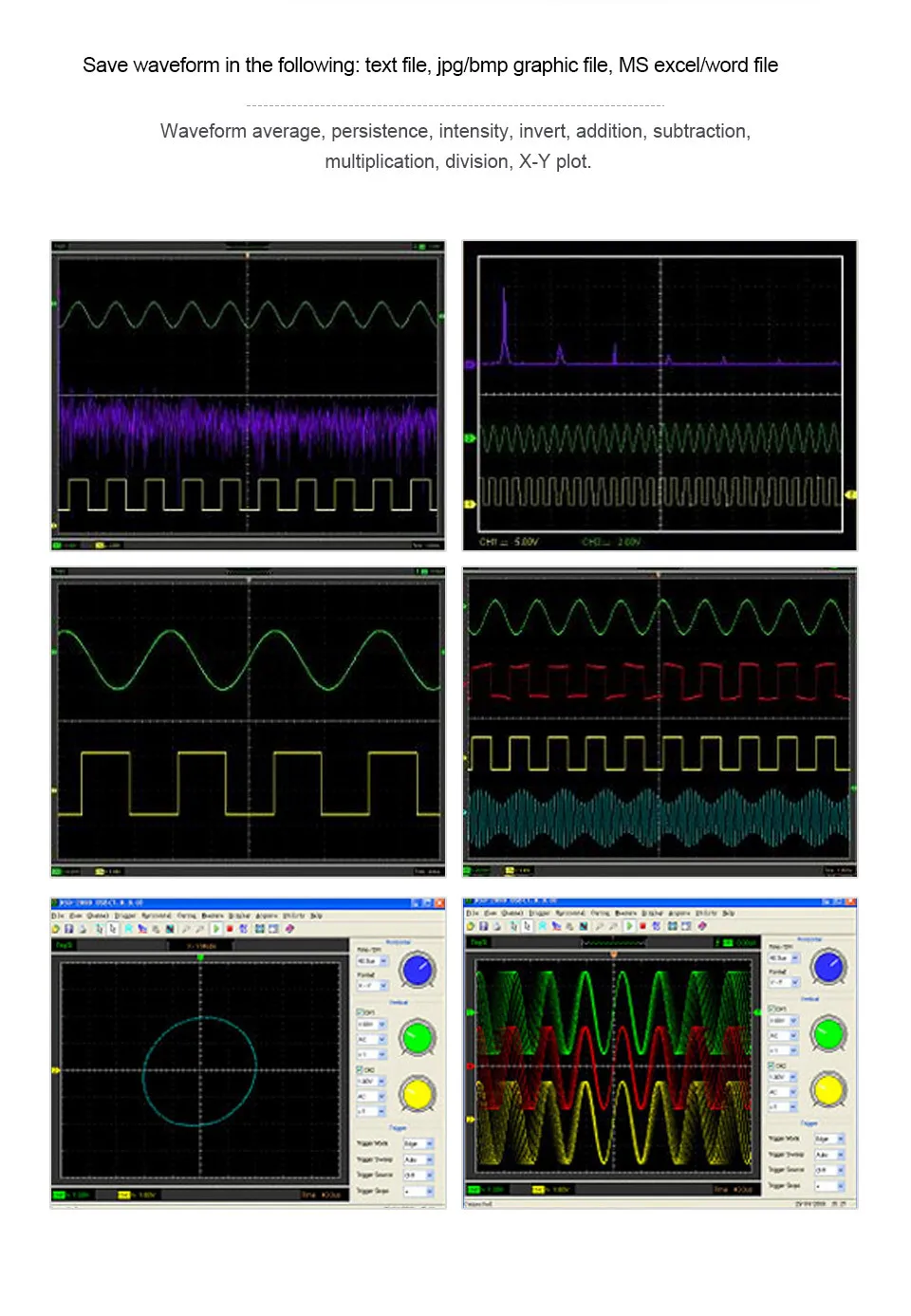Toggle CH1 checkbox in three-sine-wave window
Image resolution: width=911 pixels, height=1316 pixels.
coord(771,1009)
